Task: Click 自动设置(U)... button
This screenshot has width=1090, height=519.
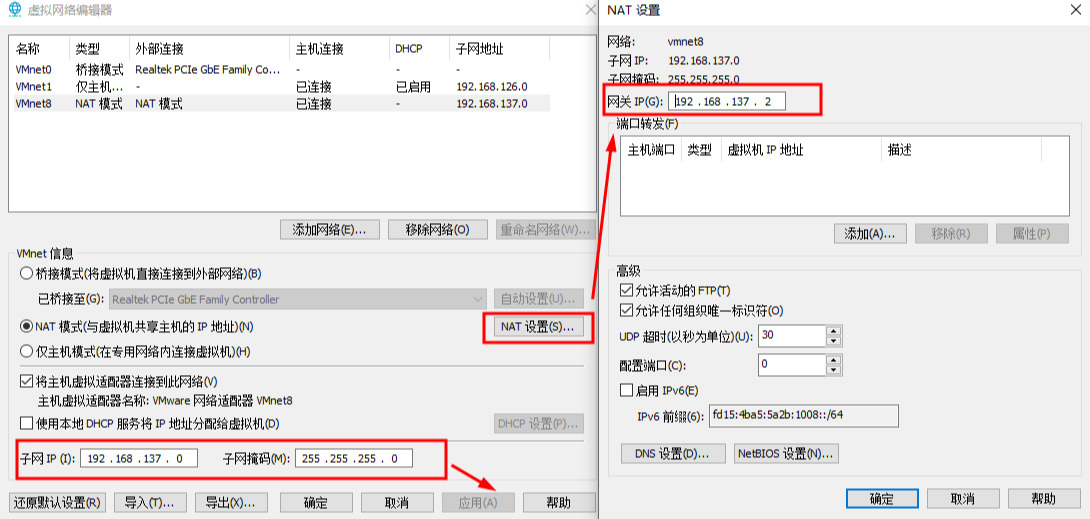Action: click(539, 299)
